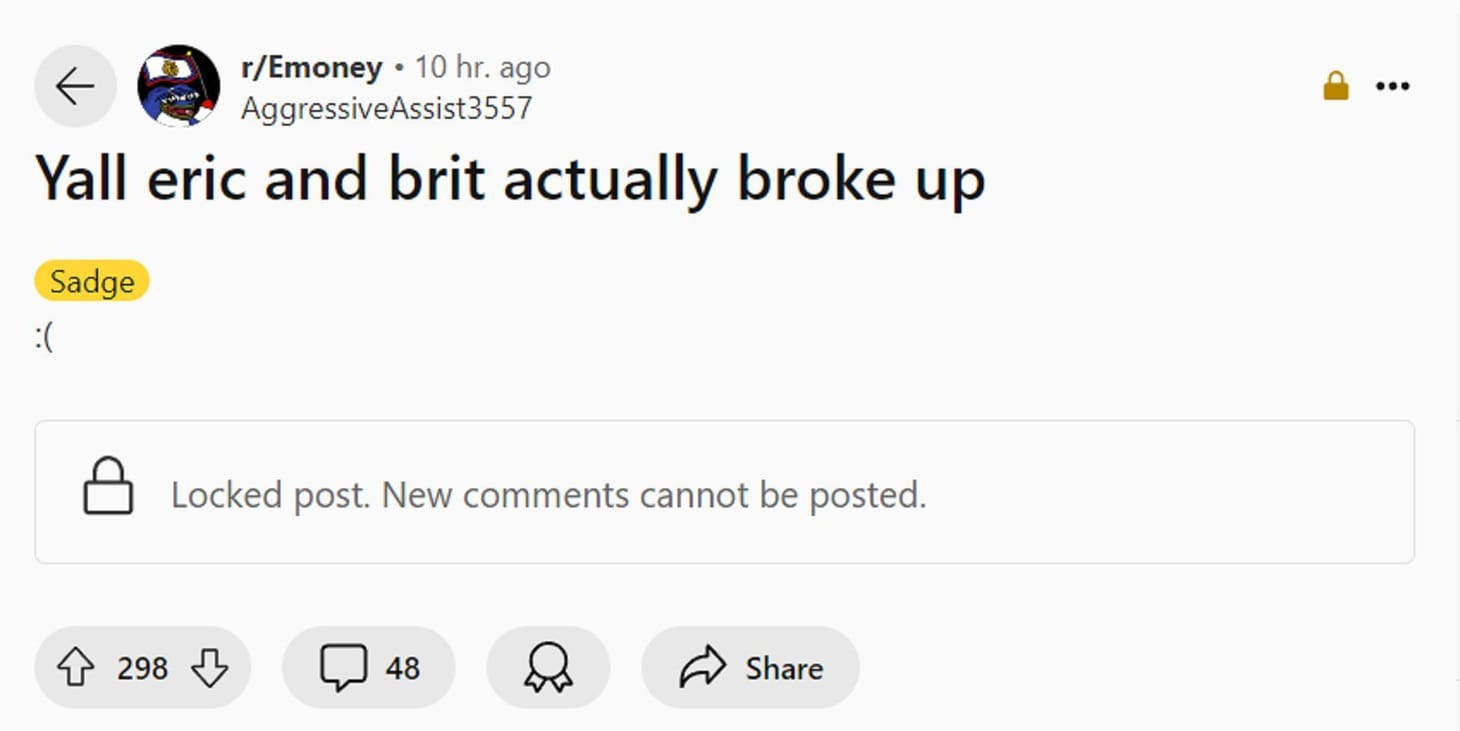Click the Share button

tap(750, 667)
